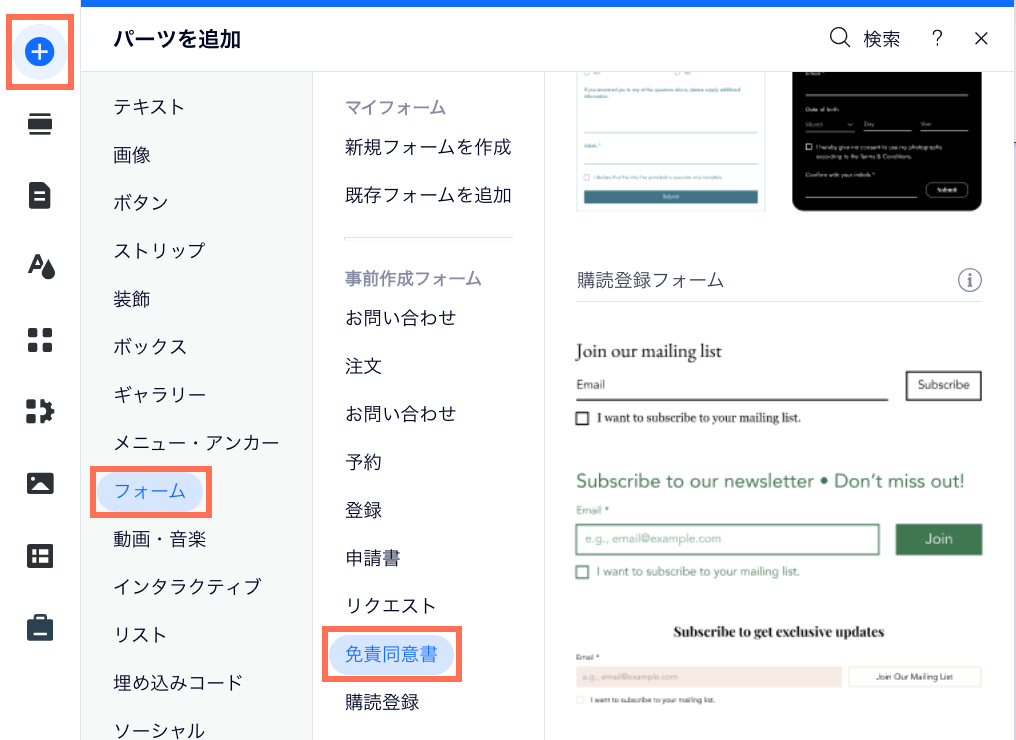Open the App Market grid icon
This screenshot has width=1016, height=740.
pos(39,339)
